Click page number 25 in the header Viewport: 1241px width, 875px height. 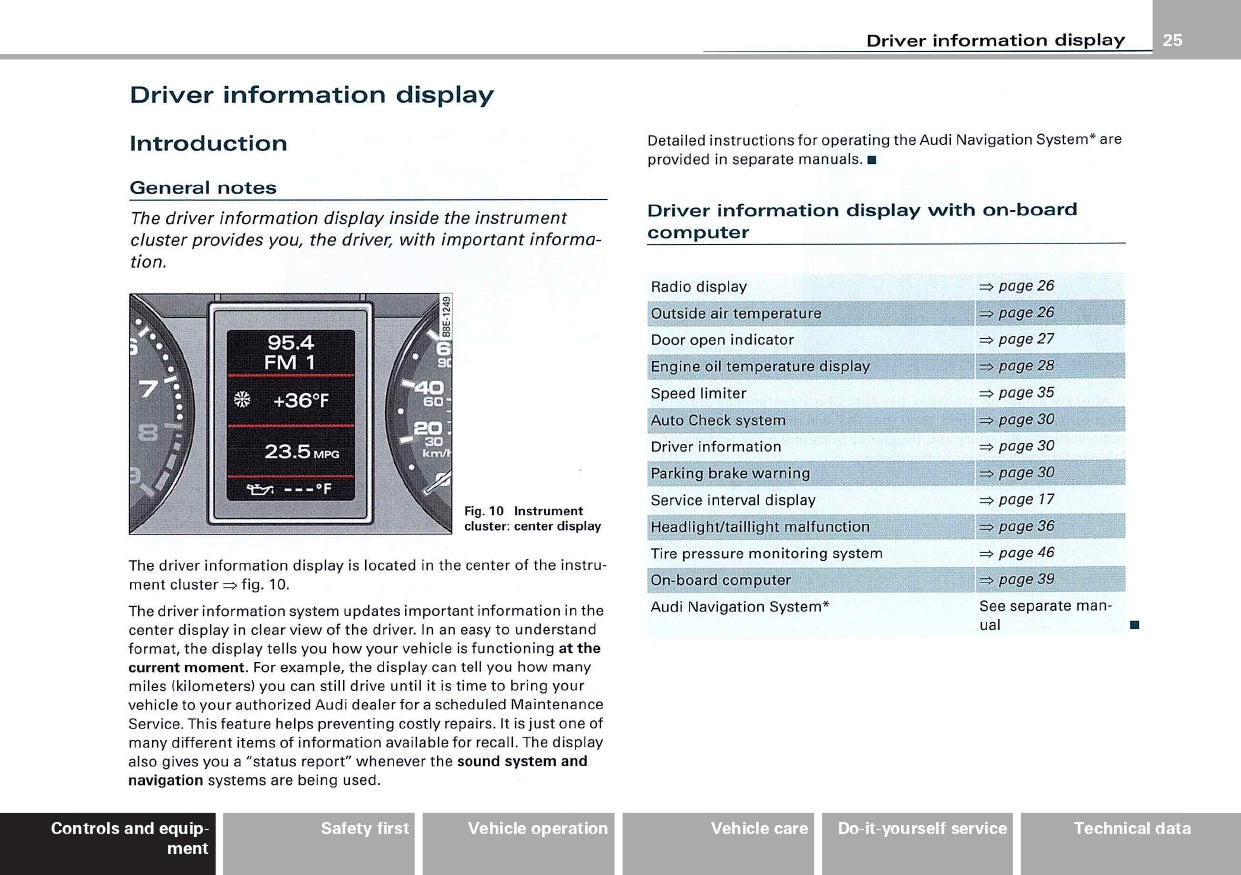(x=1172, y=40)
